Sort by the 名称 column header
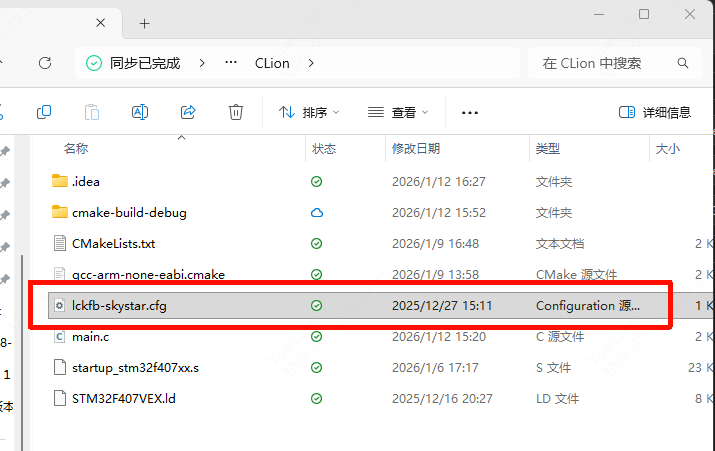This screenshot has height=451, width=715. point(76,149)
